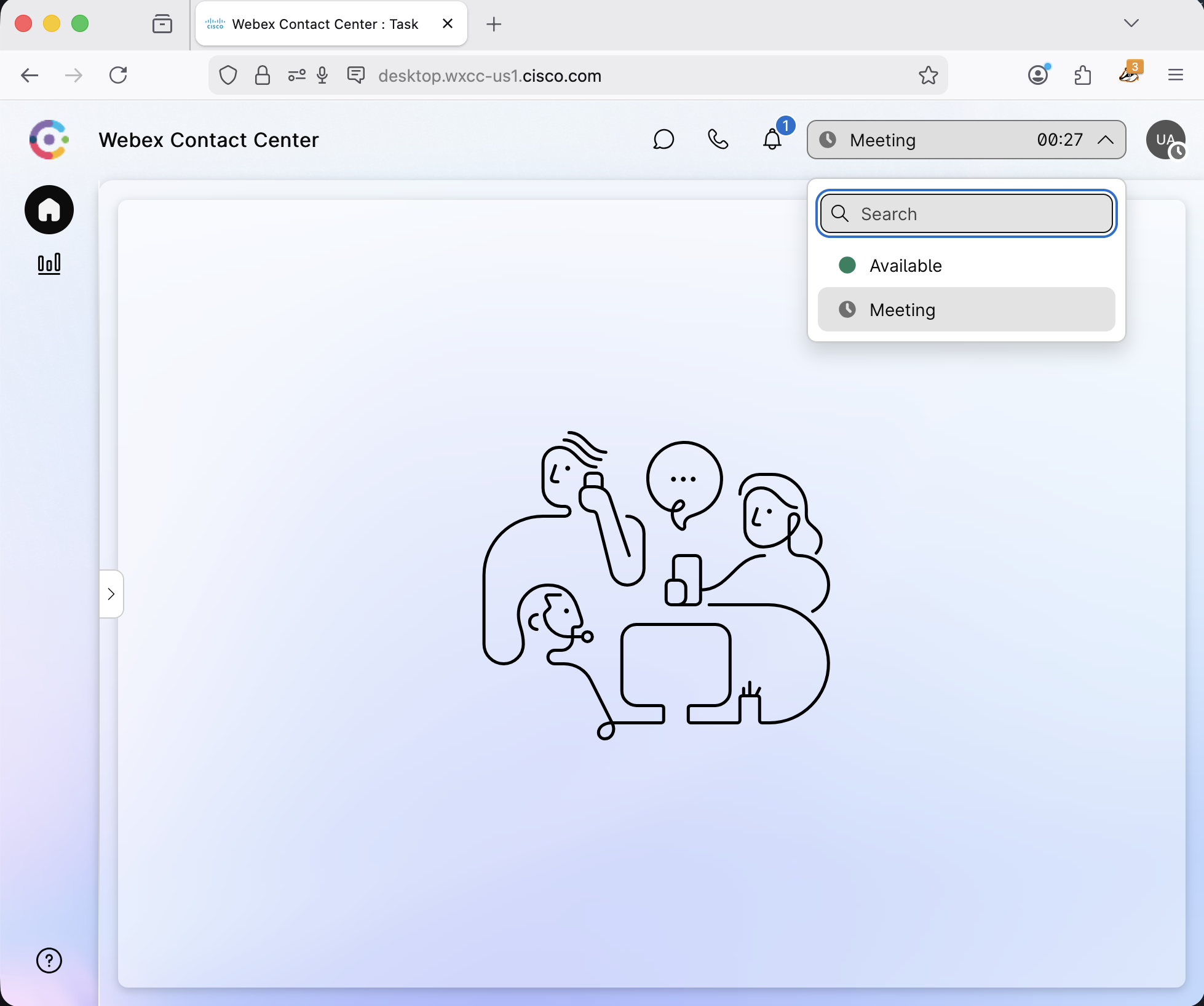Screen dimensions: 1204x1006
Task: Click the Webex Contact Center logo
Action: pos(49,140)
